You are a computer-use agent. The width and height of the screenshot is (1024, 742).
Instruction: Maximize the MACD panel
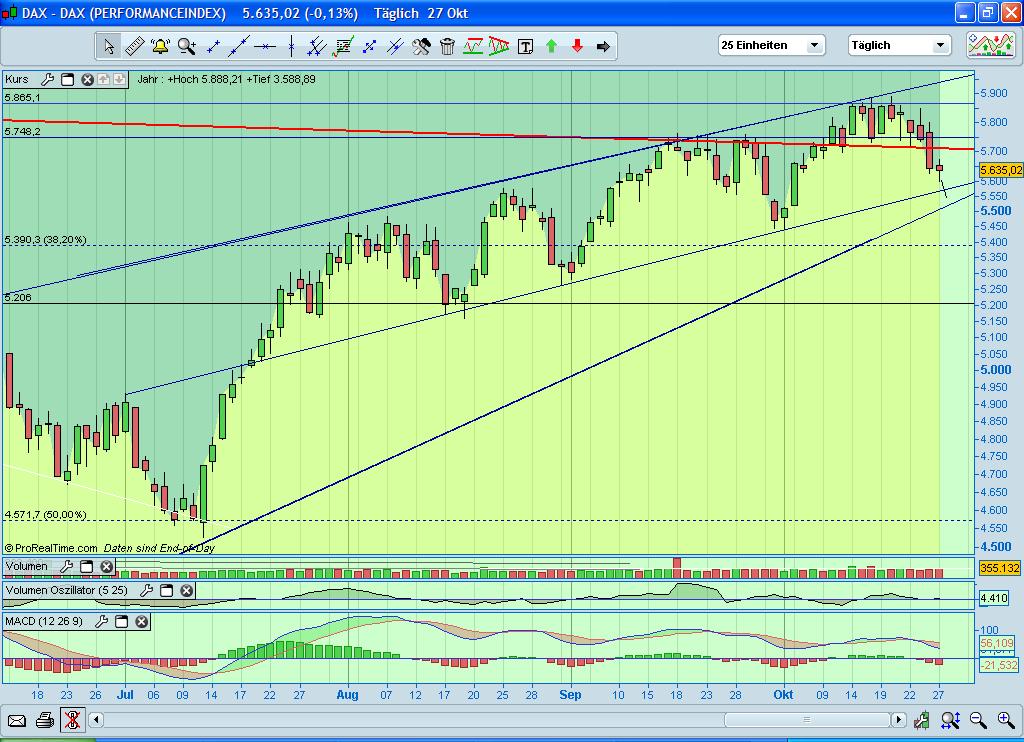point(121,621)
